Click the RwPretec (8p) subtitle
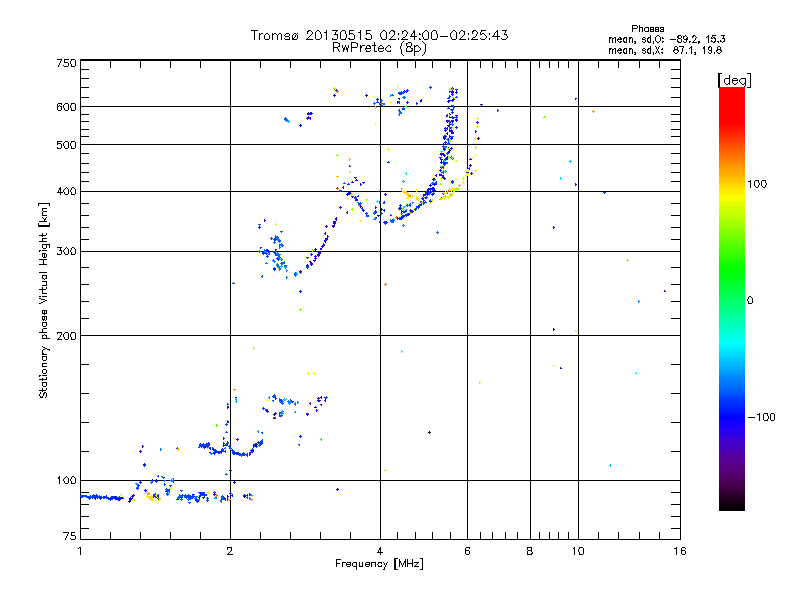This screenshot has width=800, height=600. click(379, 48)
